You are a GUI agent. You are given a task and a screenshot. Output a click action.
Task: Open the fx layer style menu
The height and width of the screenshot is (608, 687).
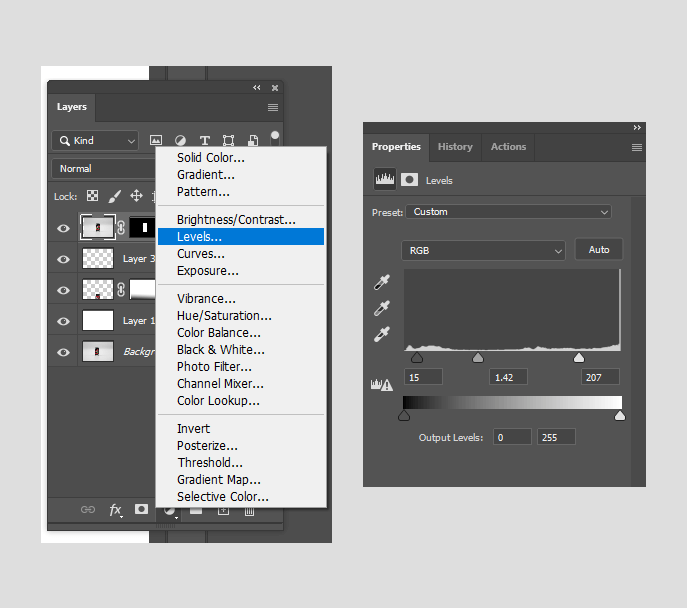click(115, 509)
